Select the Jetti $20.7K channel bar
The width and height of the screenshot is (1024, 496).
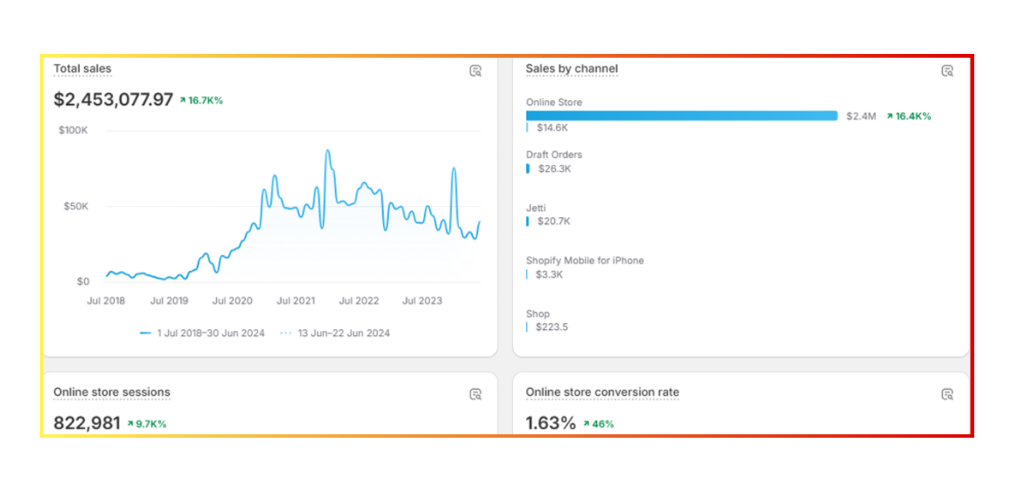(x=528, y=221)
